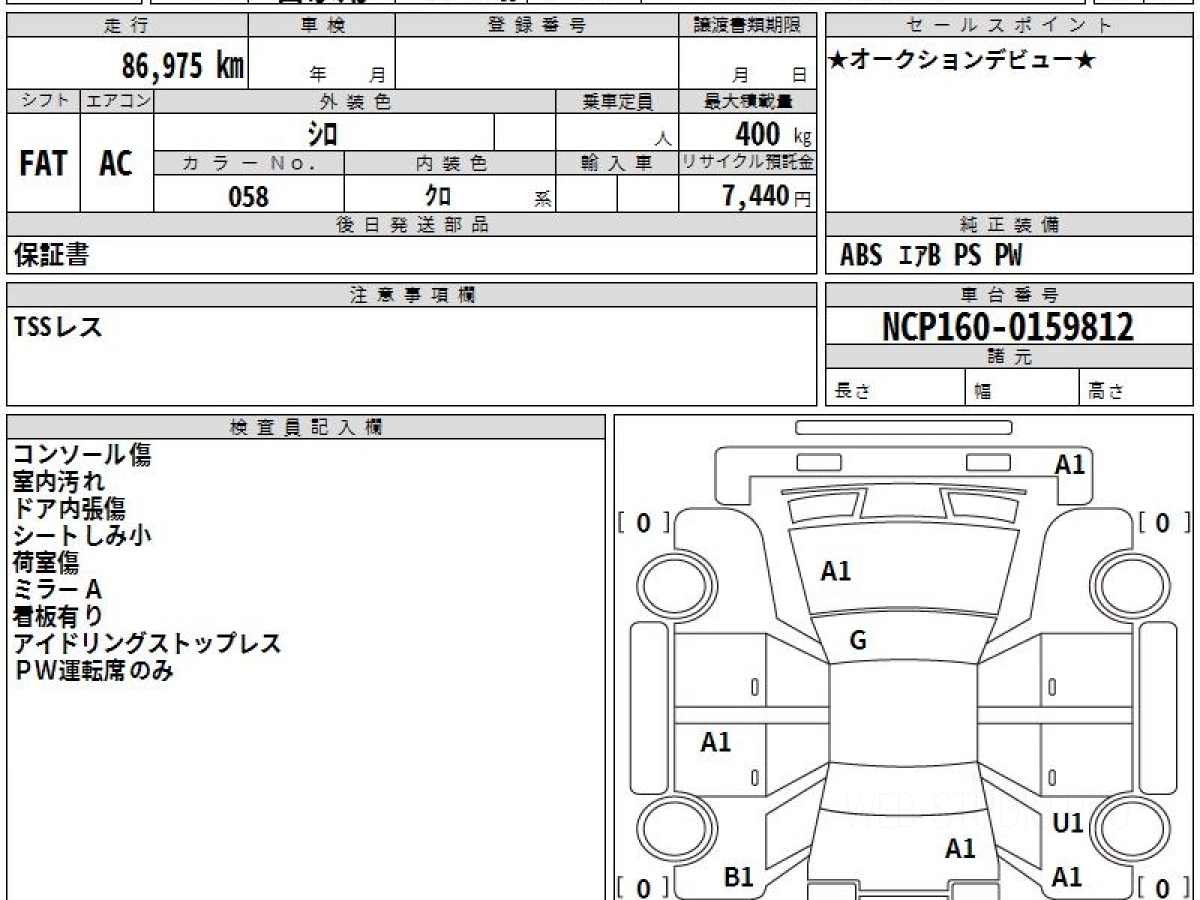Click the G mark on the car roof
This screenshot has height=900, width=1200.
click(858, 642)
